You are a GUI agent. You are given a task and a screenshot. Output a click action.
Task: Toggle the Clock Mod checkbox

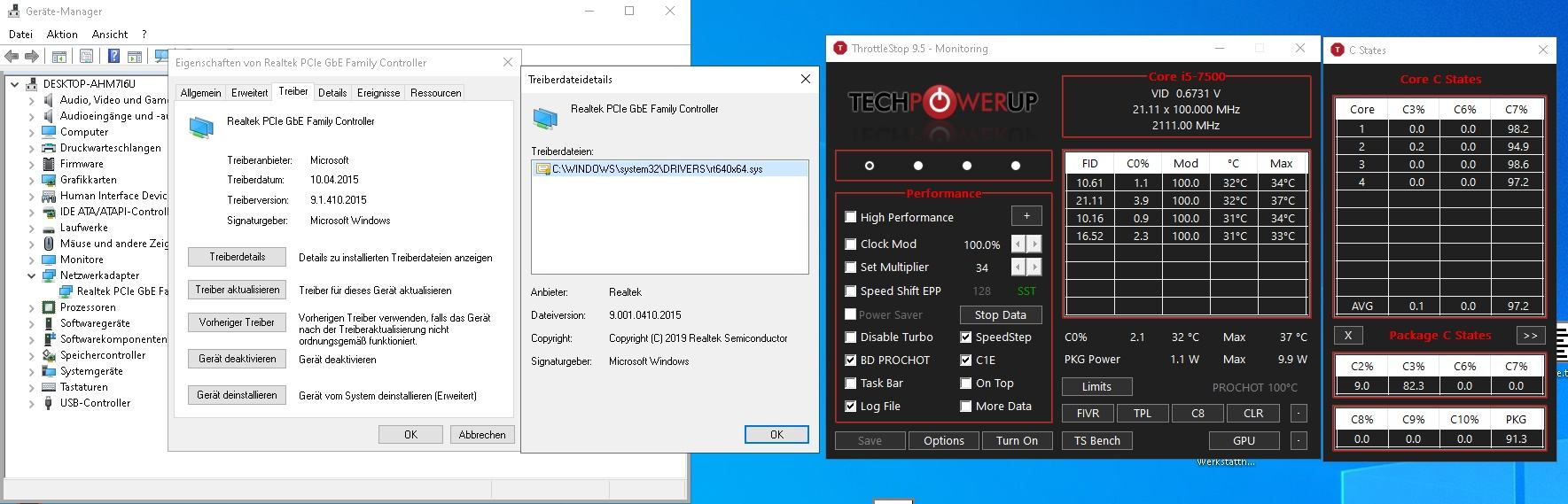click(x=851, y=244)
